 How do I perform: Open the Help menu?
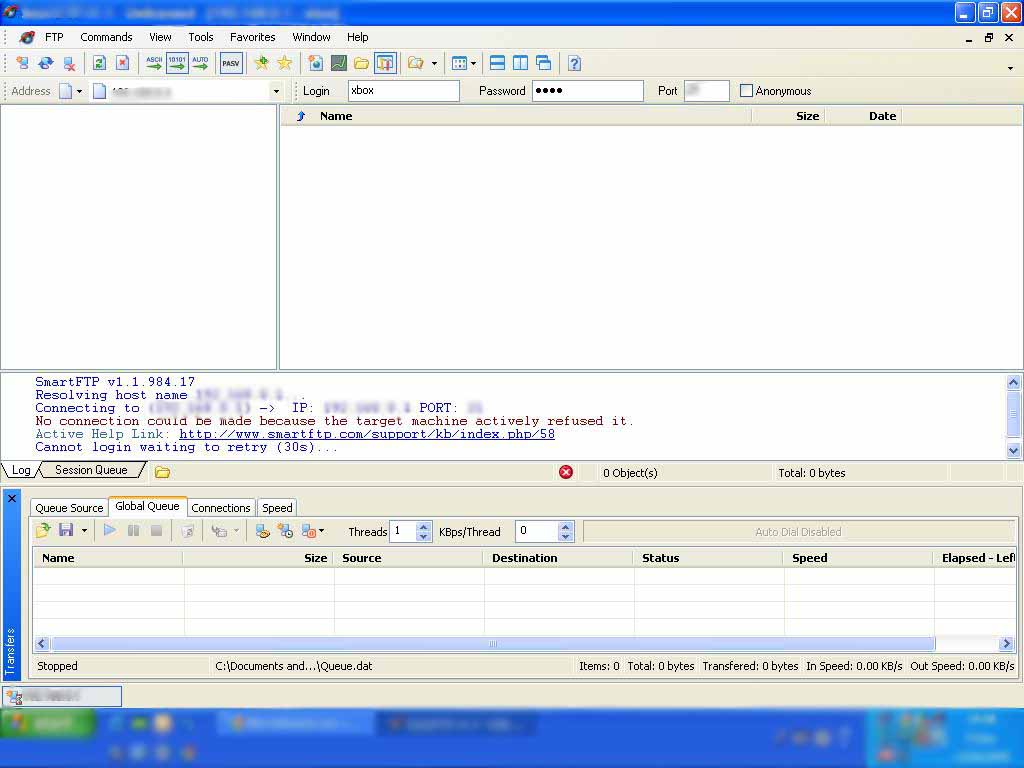tap(357, 37)
